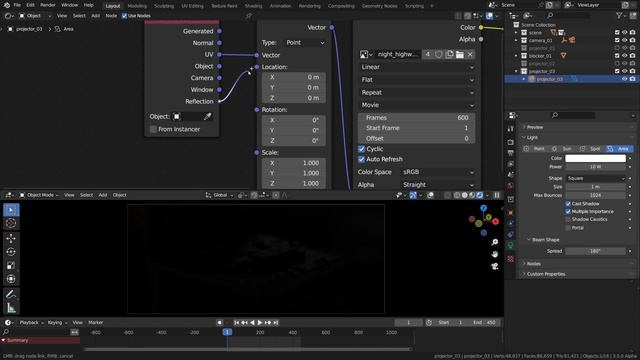Click the Frames 600 field
Image resolution: width=640 pixels, height=360 pixels.
[x=416, y=118]
